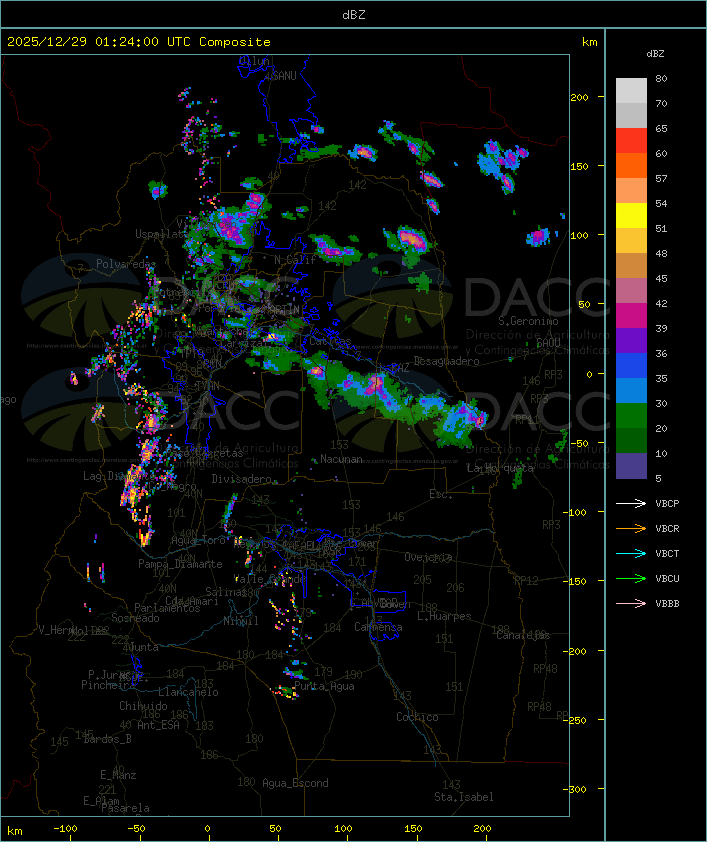
Task: Click the Sta.Isabel place label
Action: pos(464,797)
